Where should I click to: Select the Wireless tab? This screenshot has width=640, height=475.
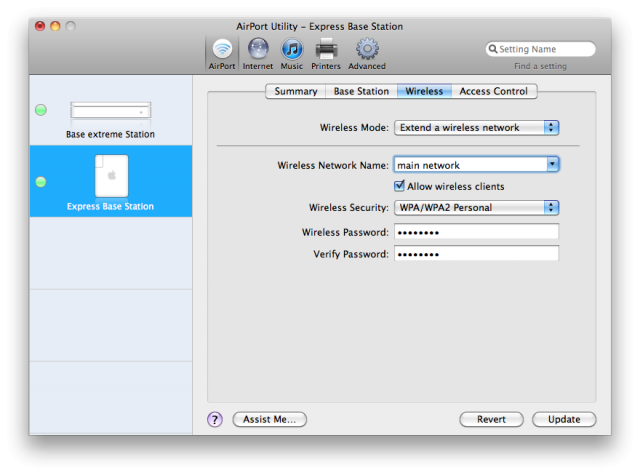[424, 91]
